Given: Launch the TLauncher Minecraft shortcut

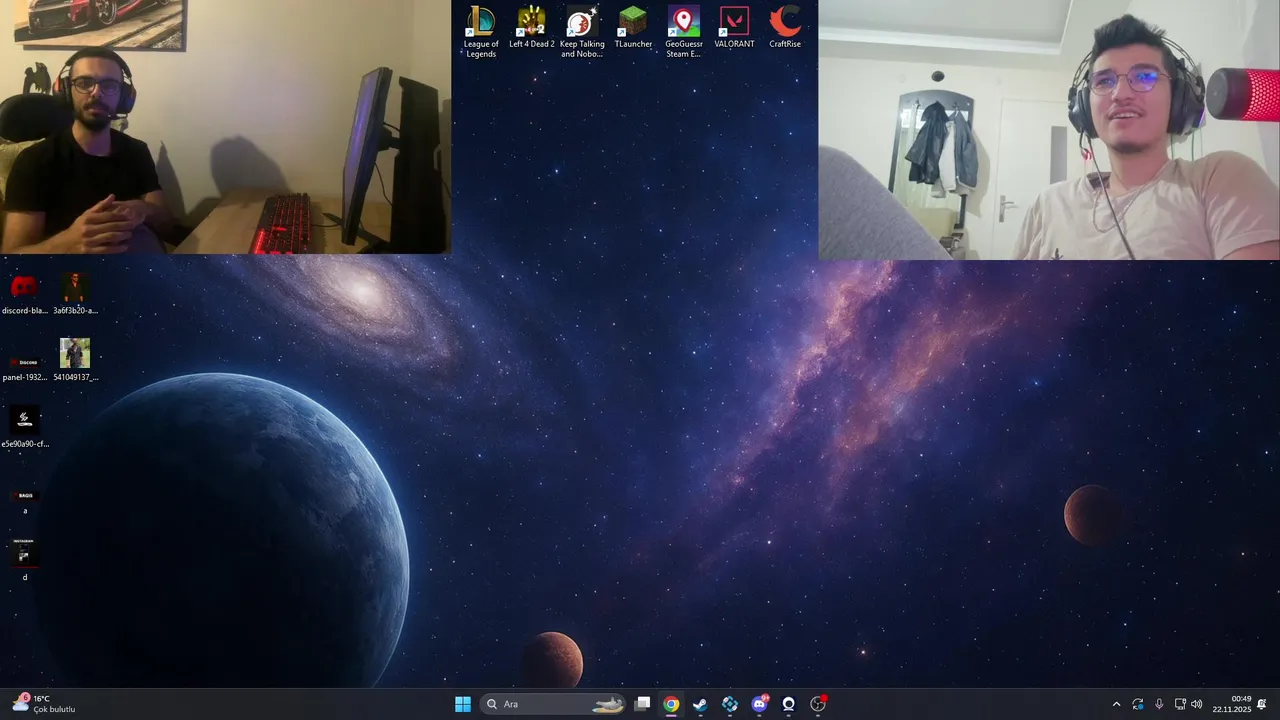Looking at the screenshot, I should (633, 28).
